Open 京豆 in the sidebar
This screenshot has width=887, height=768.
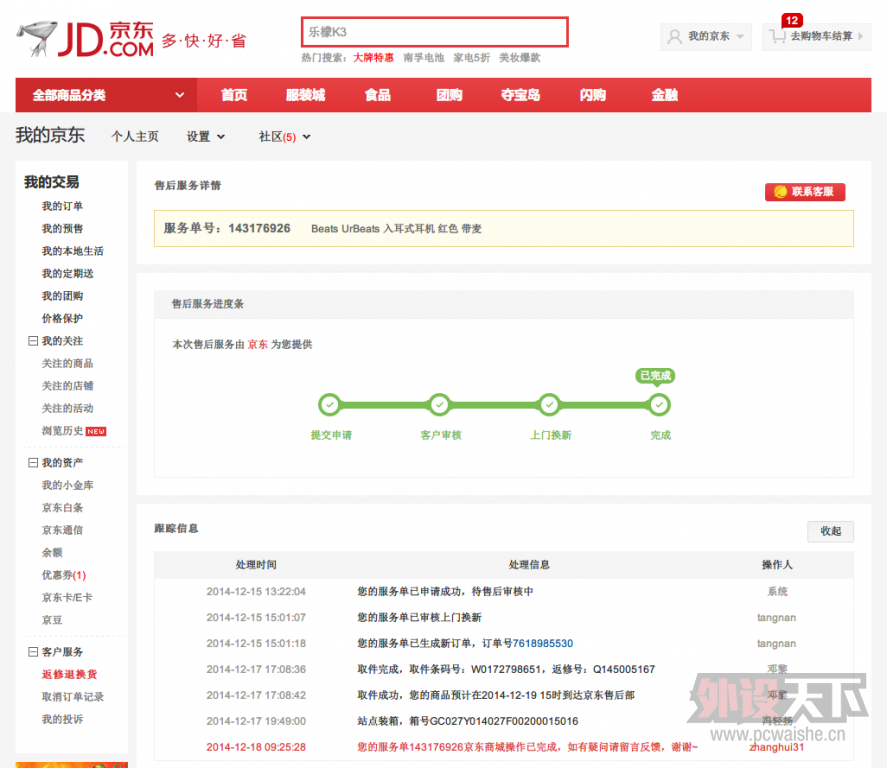click(x=52, y=620)
